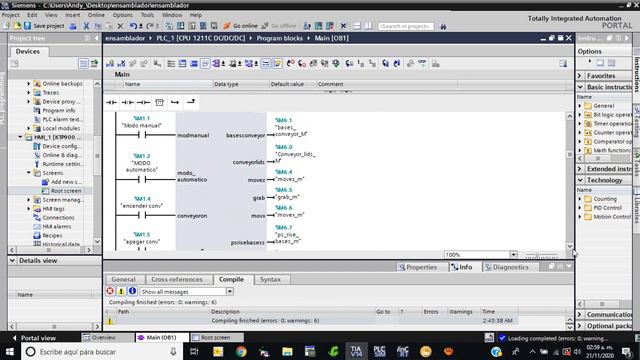Open Chrome from the Windows taskbar
Viewport: 640px width, 360px height.
[241, 351]
